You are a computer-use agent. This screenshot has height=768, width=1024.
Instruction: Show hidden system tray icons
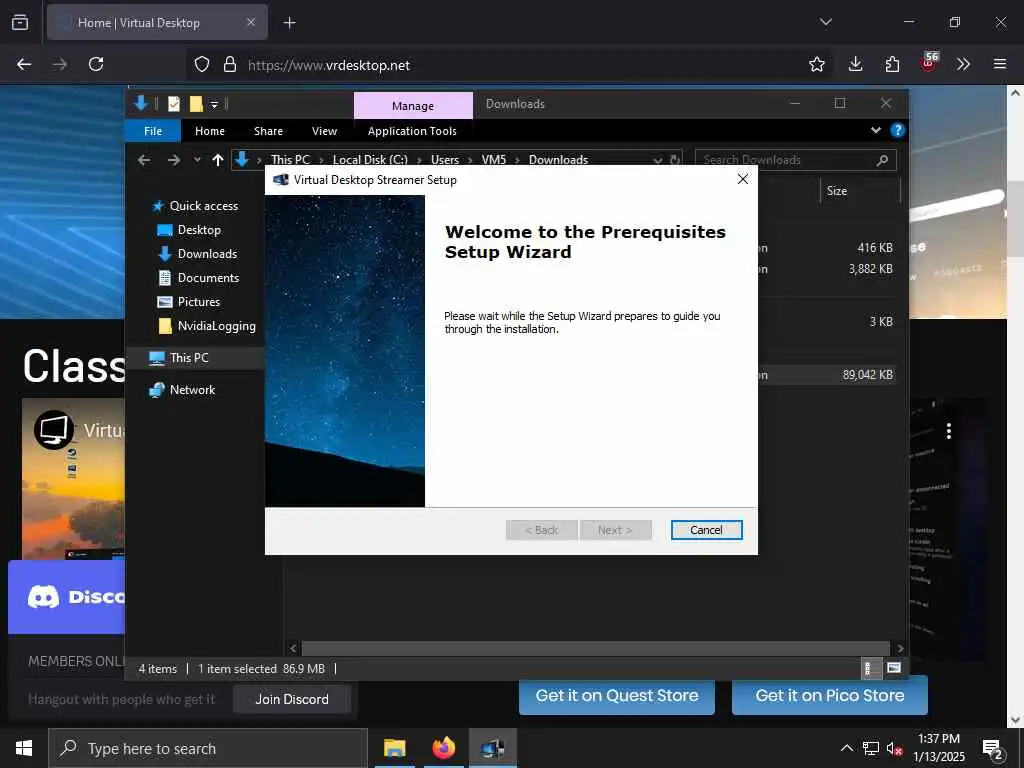[846, 748]
